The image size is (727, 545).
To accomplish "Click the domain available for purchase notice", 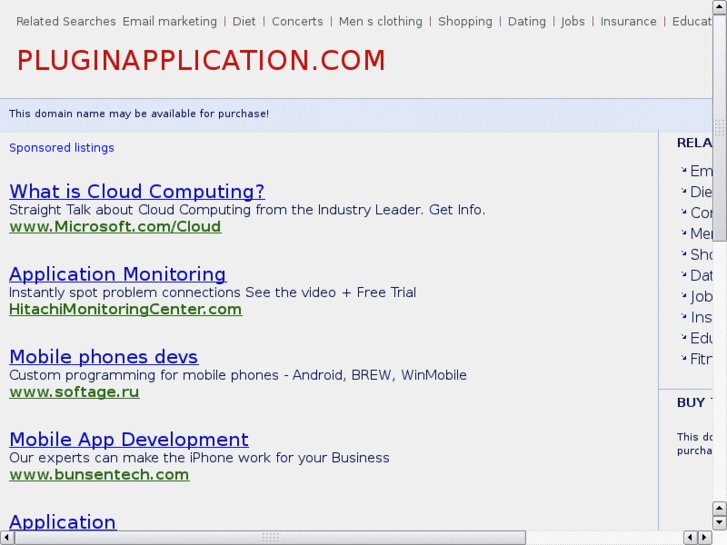I will click(139, 114).
